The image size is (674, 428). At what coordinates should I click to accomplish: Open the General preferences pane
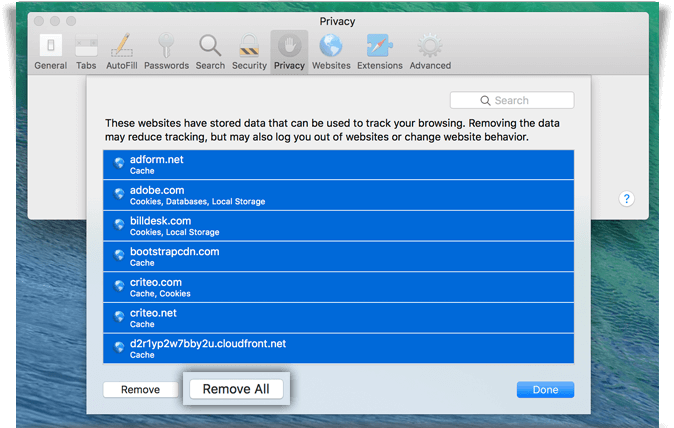click(51, 51)
